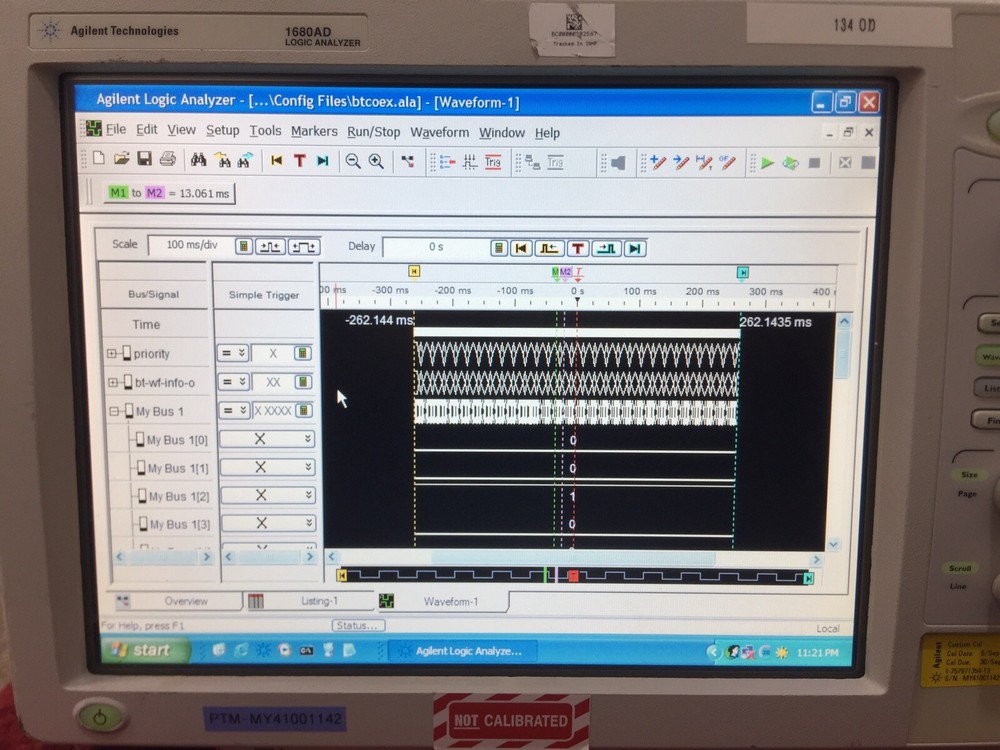Open Delay calculator keypad icon
1000x750 pixels.
tap(499, 248)
